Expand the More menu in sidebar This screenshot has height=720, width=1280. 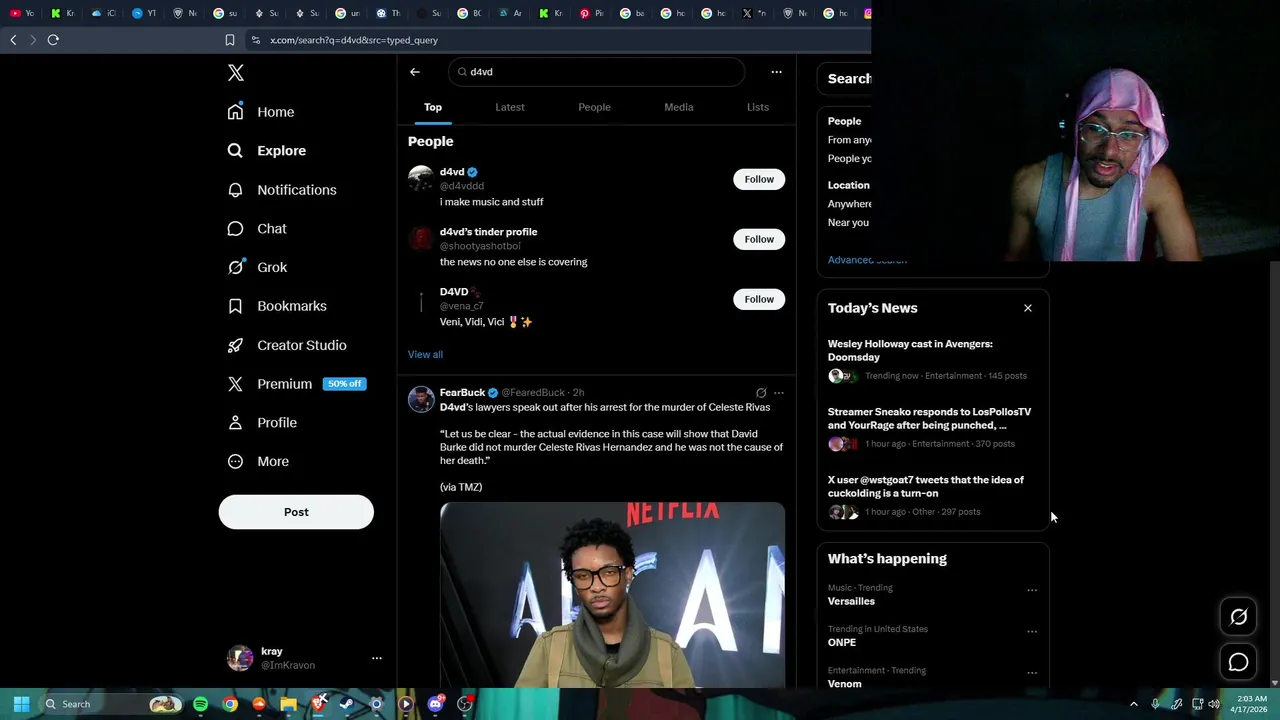pyautogui.click(x=257, y=462)
